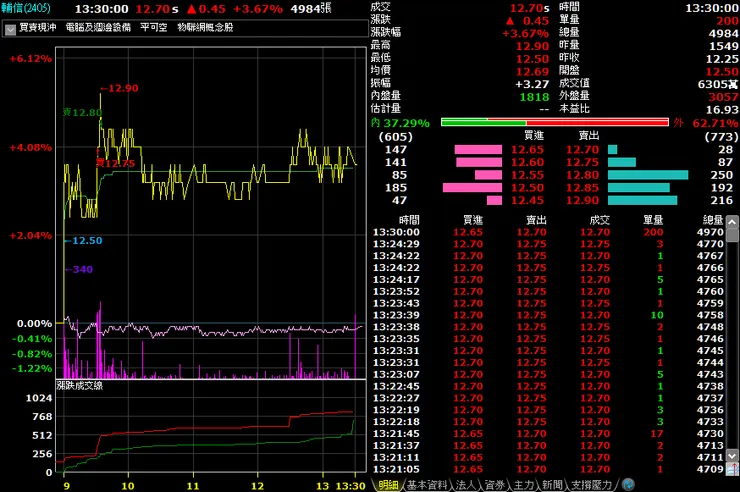Open the 物聯網概念股 concept link
This screenshot has width=740, height=492.
[x=205, y=27]
